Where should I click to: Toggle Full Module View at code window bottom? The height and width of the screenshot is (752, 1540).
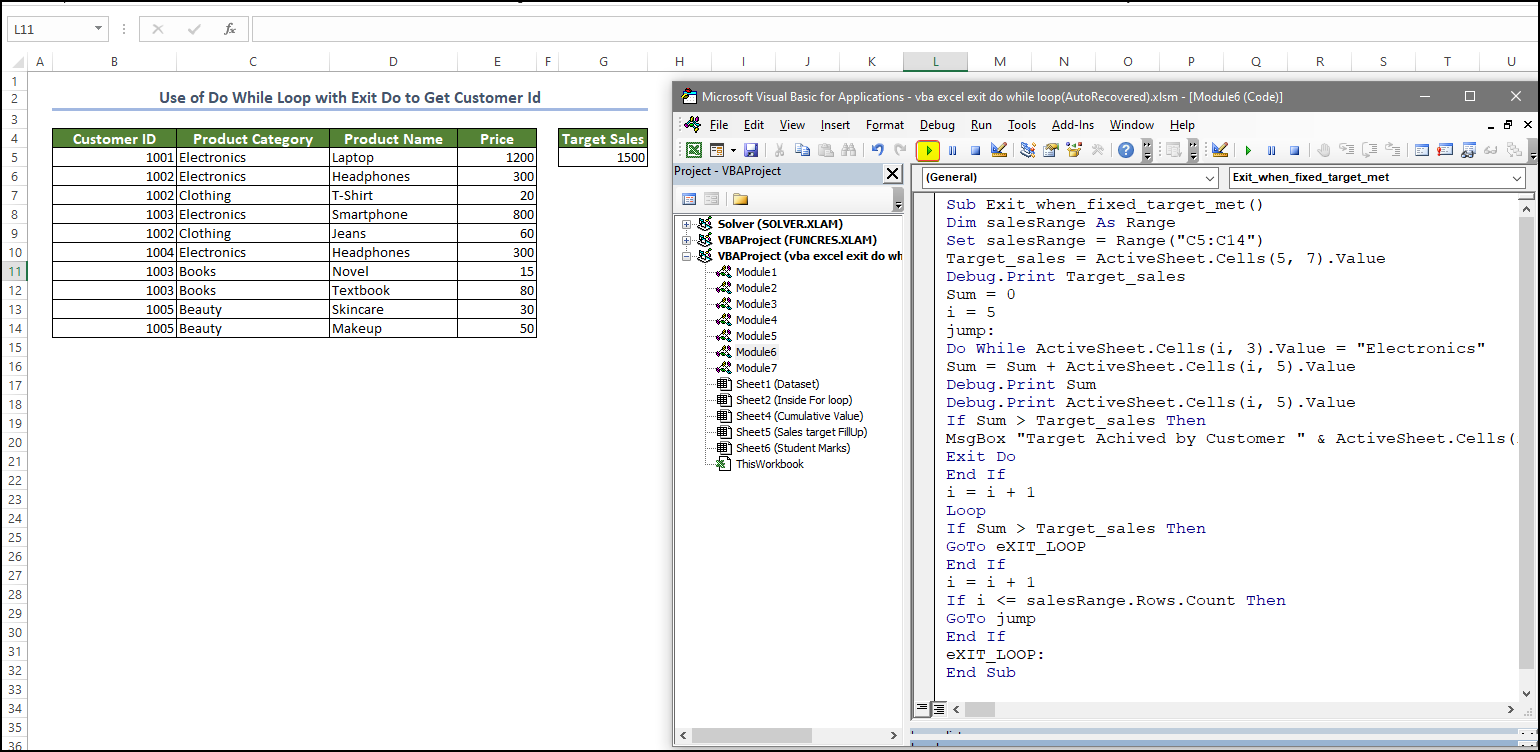pos(938,709)
